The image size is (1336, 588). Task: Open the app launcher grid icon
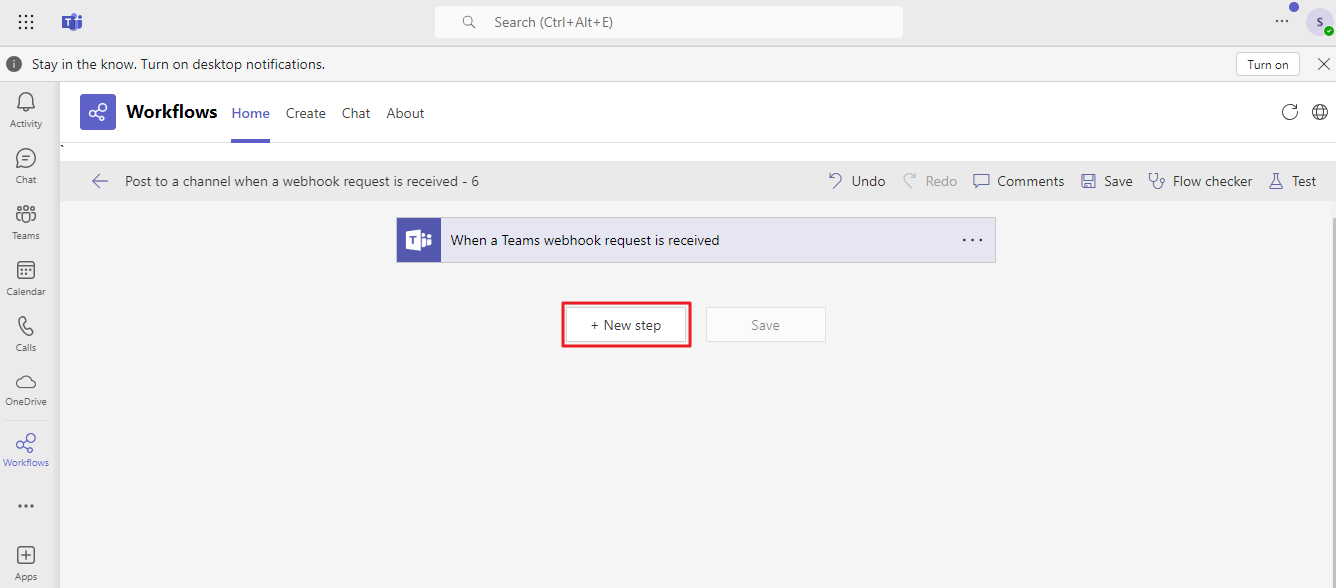click(x=26, y=22)
